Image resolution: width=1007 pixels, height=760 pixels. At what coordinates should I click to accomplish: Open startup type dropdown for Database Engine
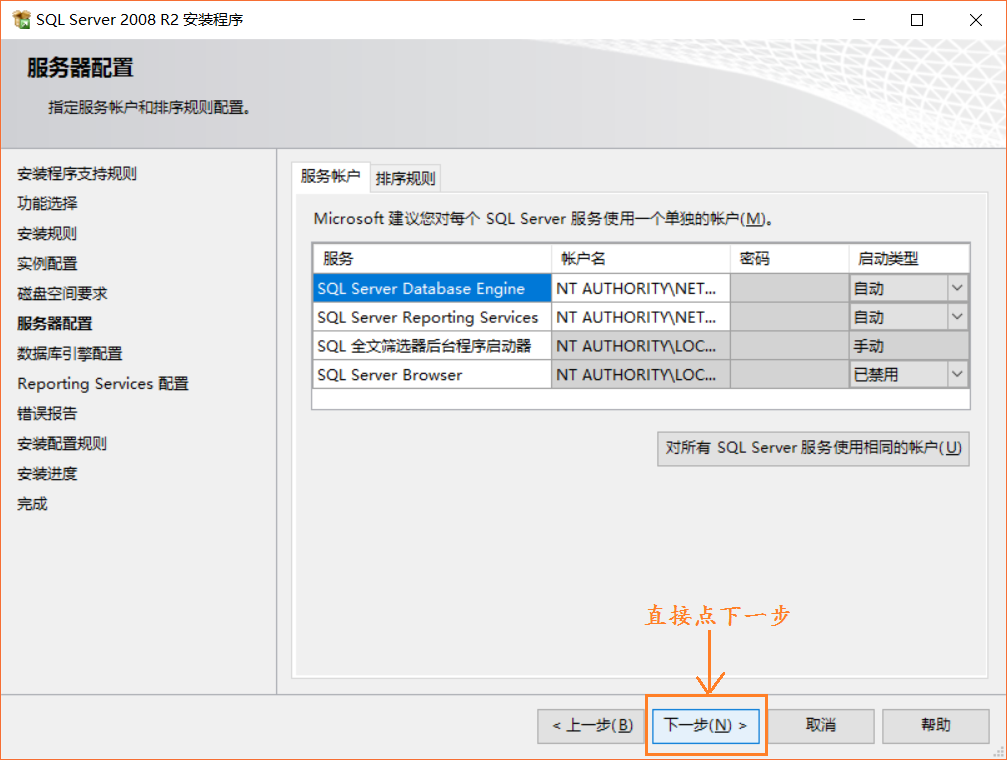(x=957, y=288)
